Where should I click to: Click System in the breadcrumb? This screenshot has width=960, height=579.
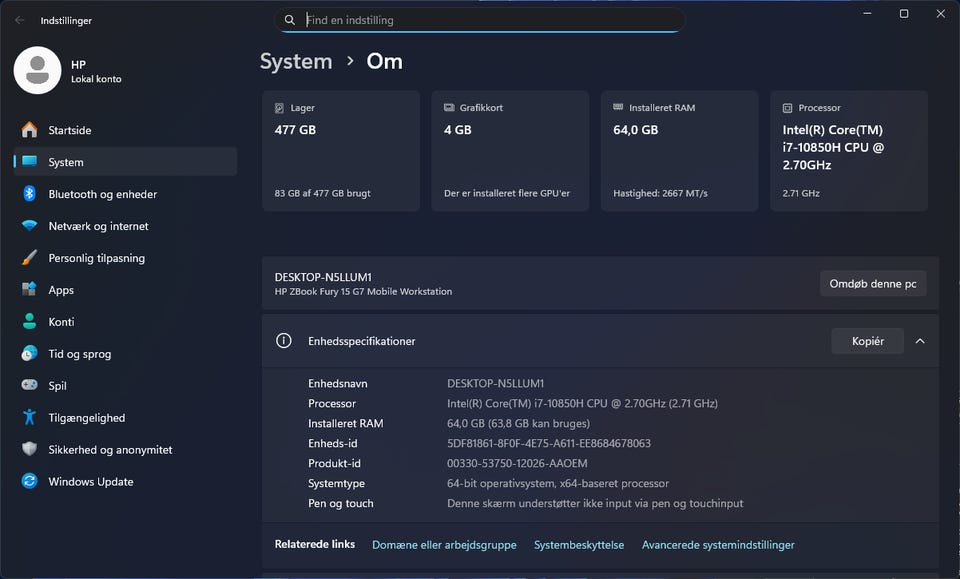tap(296, 61)
